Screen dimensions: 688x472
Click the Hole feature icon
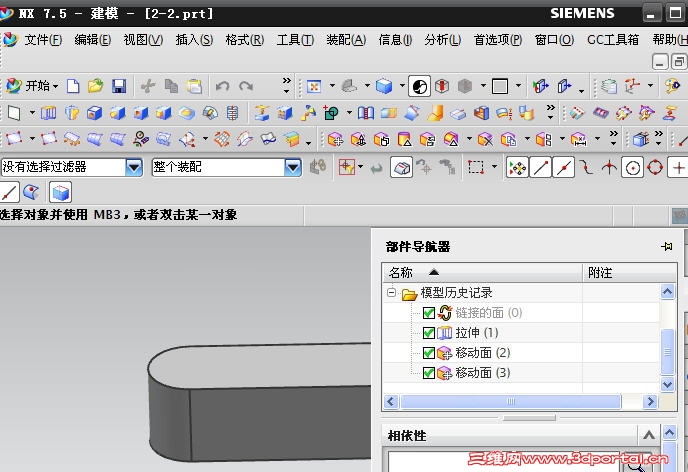click(94, 113)
